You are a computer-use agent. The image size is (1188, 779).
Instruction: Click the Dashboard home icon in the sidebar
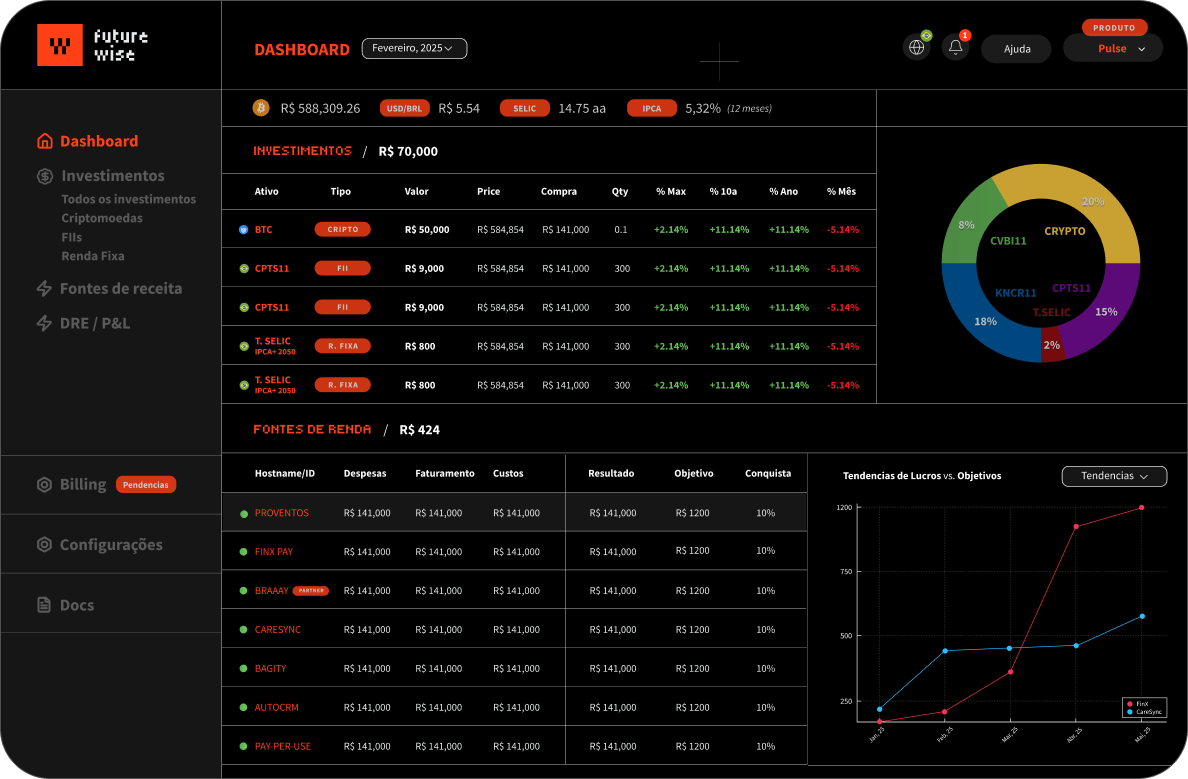[x=45, y=141]
